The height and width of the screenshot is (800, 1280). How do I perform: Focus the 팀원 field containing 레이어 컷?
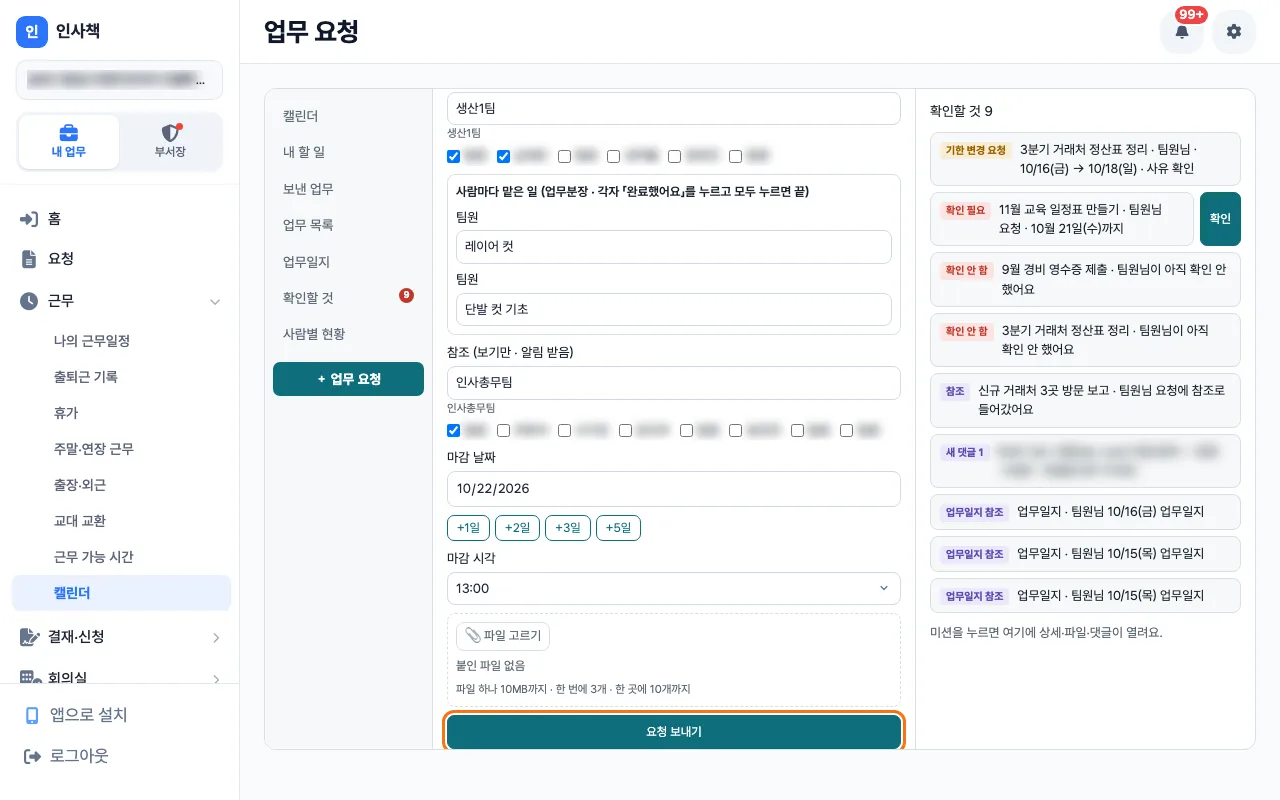(673, 247)
